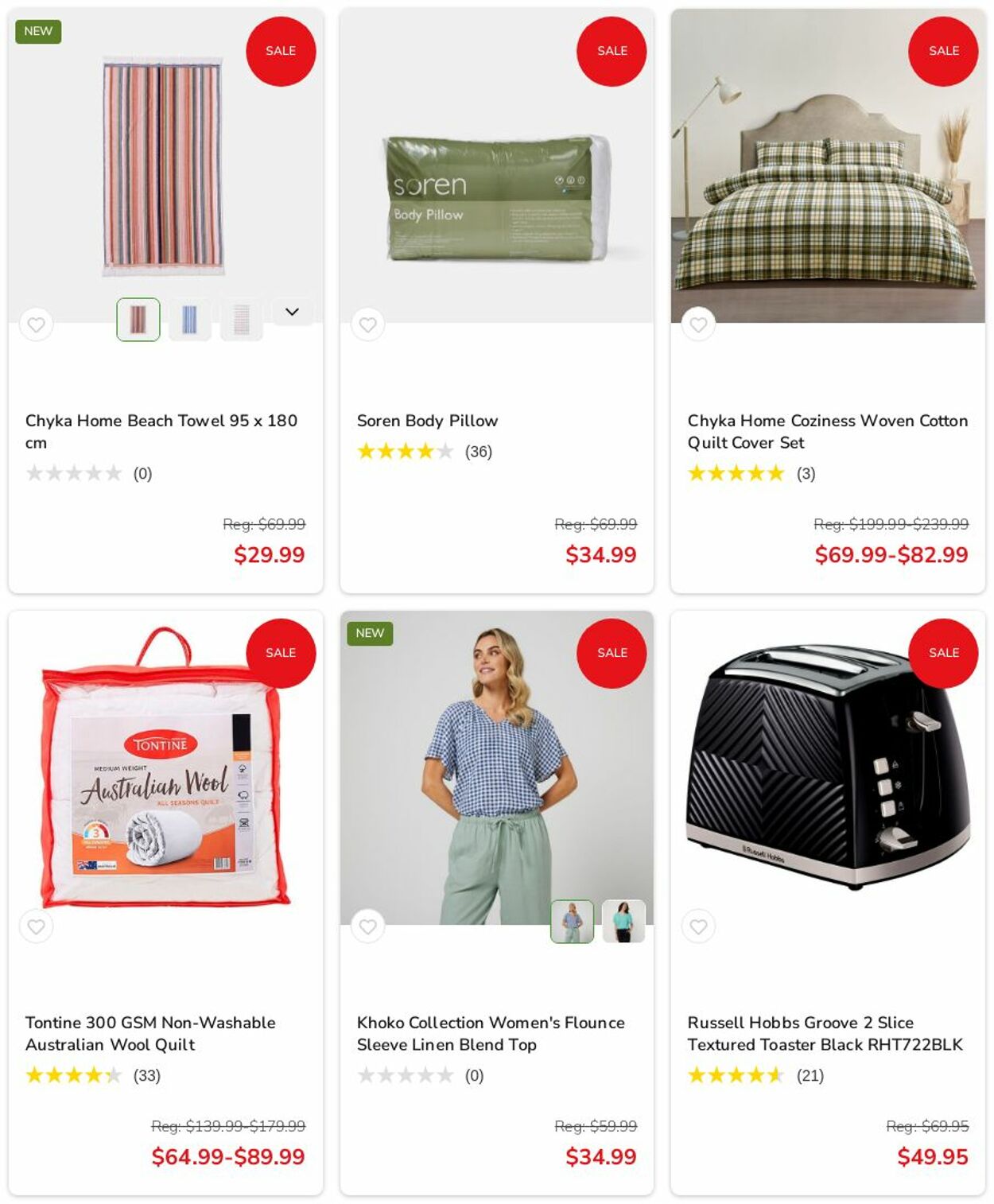Open Russell Hobbs Groove 2 Slice Toaster link
The width and height of the screenshot is (994, 1204).
825,1034
